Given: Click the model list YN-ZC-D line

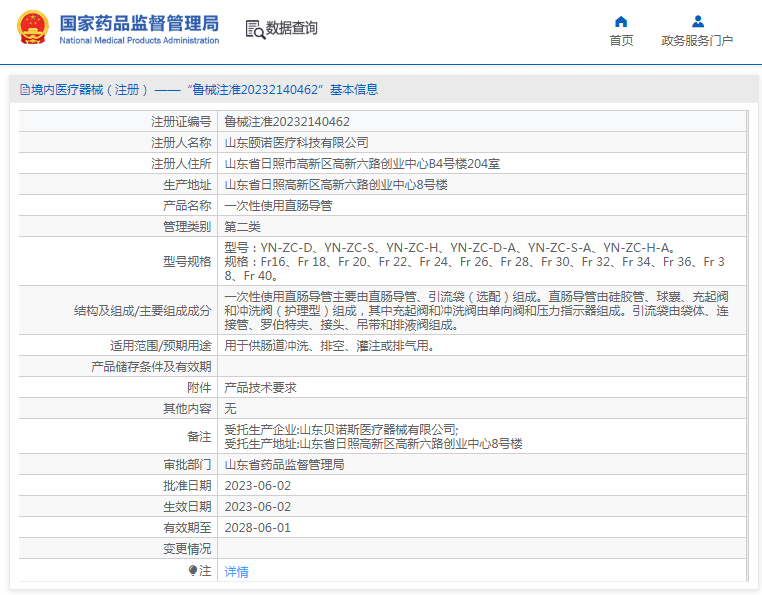Looking at the screenshot, I should [x=450, y=247].
